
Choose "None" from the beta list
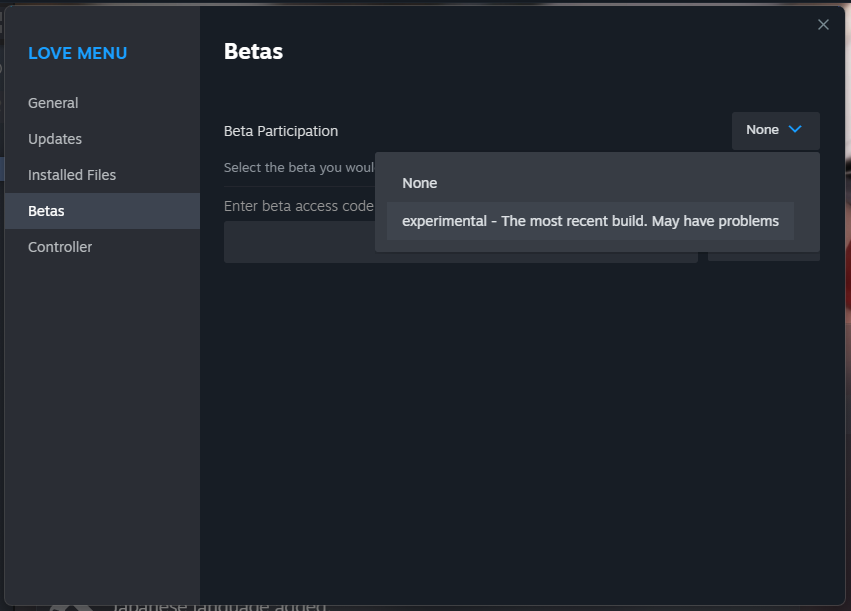coord(419,183)
